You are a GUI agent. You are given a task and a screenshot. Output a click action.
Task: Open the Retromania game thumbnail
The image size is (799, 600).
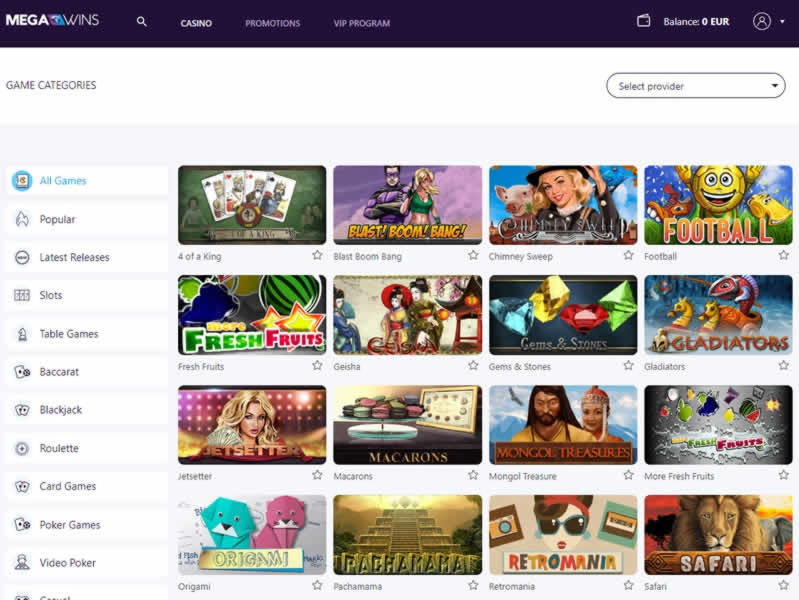pos(563,535)
